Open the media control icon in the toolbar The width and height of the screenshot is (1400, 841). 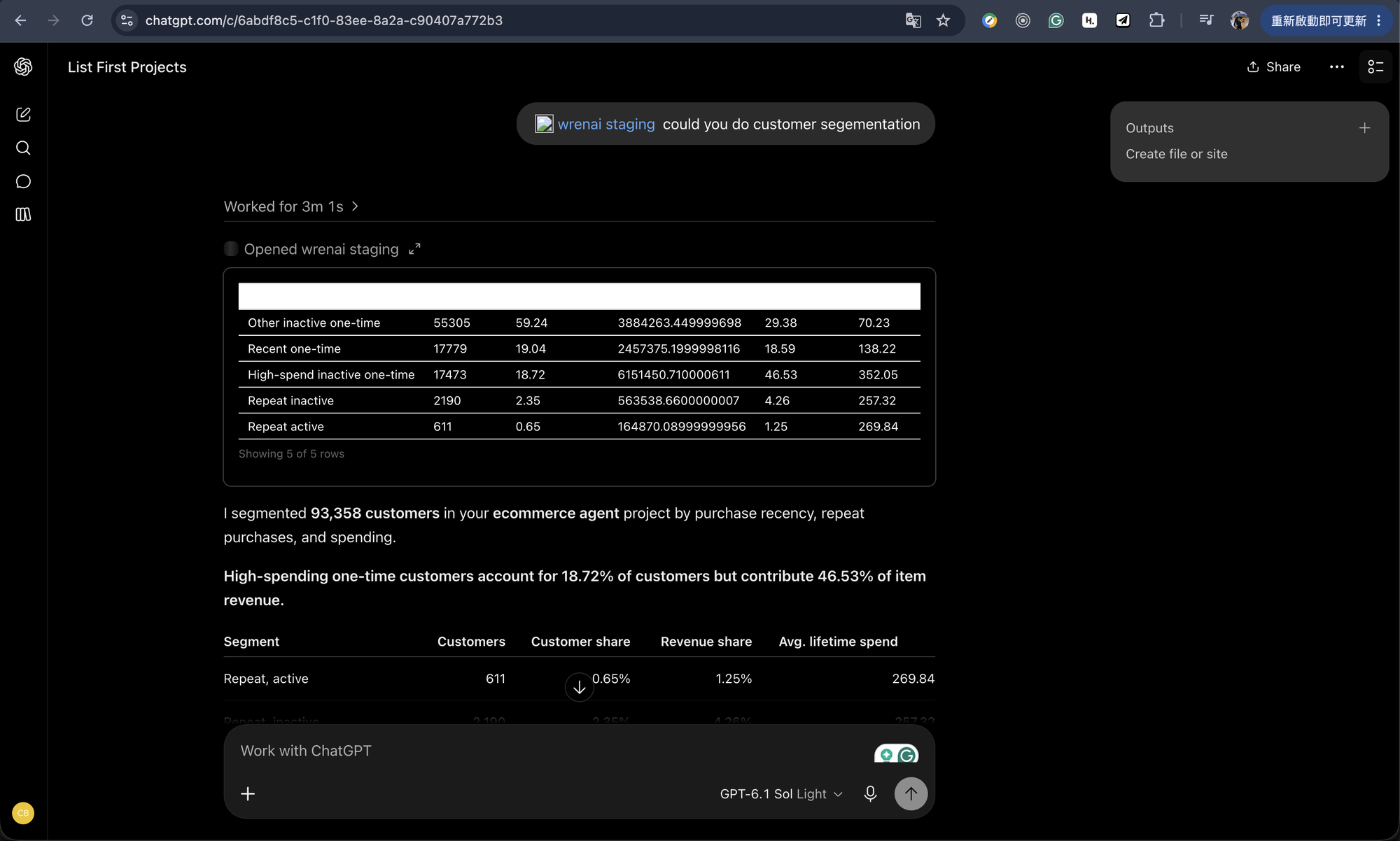tap(1205, 20)
